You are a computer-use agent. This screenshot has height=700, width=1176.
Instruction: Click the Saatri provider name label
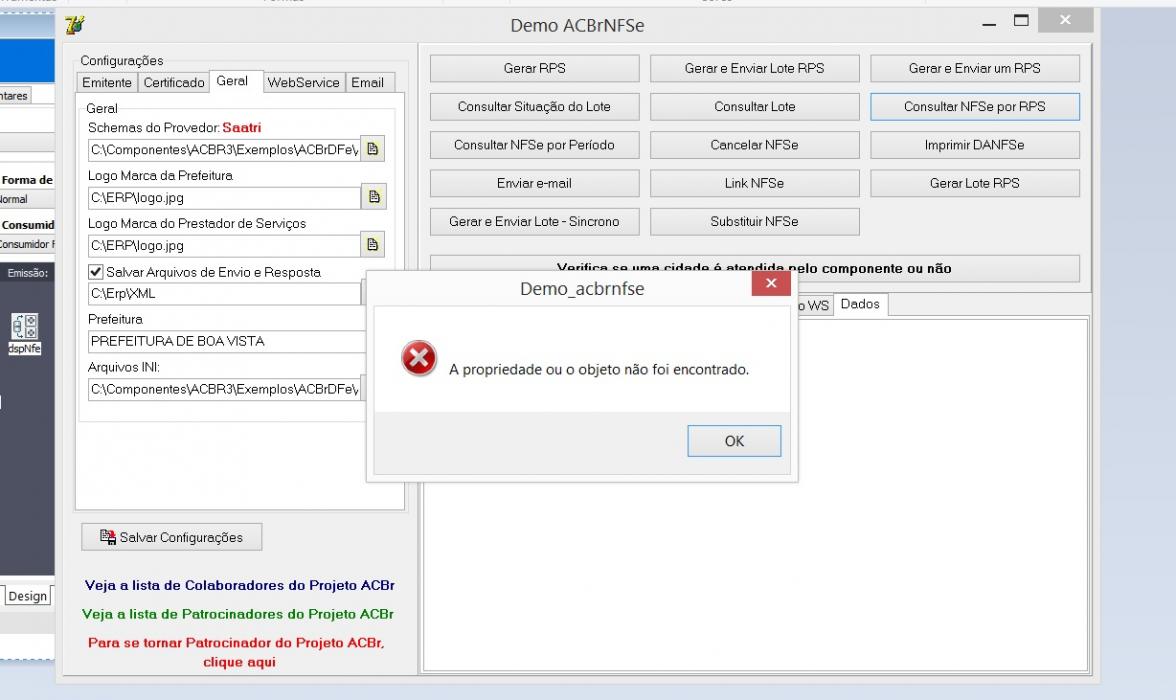pos(242,128)
